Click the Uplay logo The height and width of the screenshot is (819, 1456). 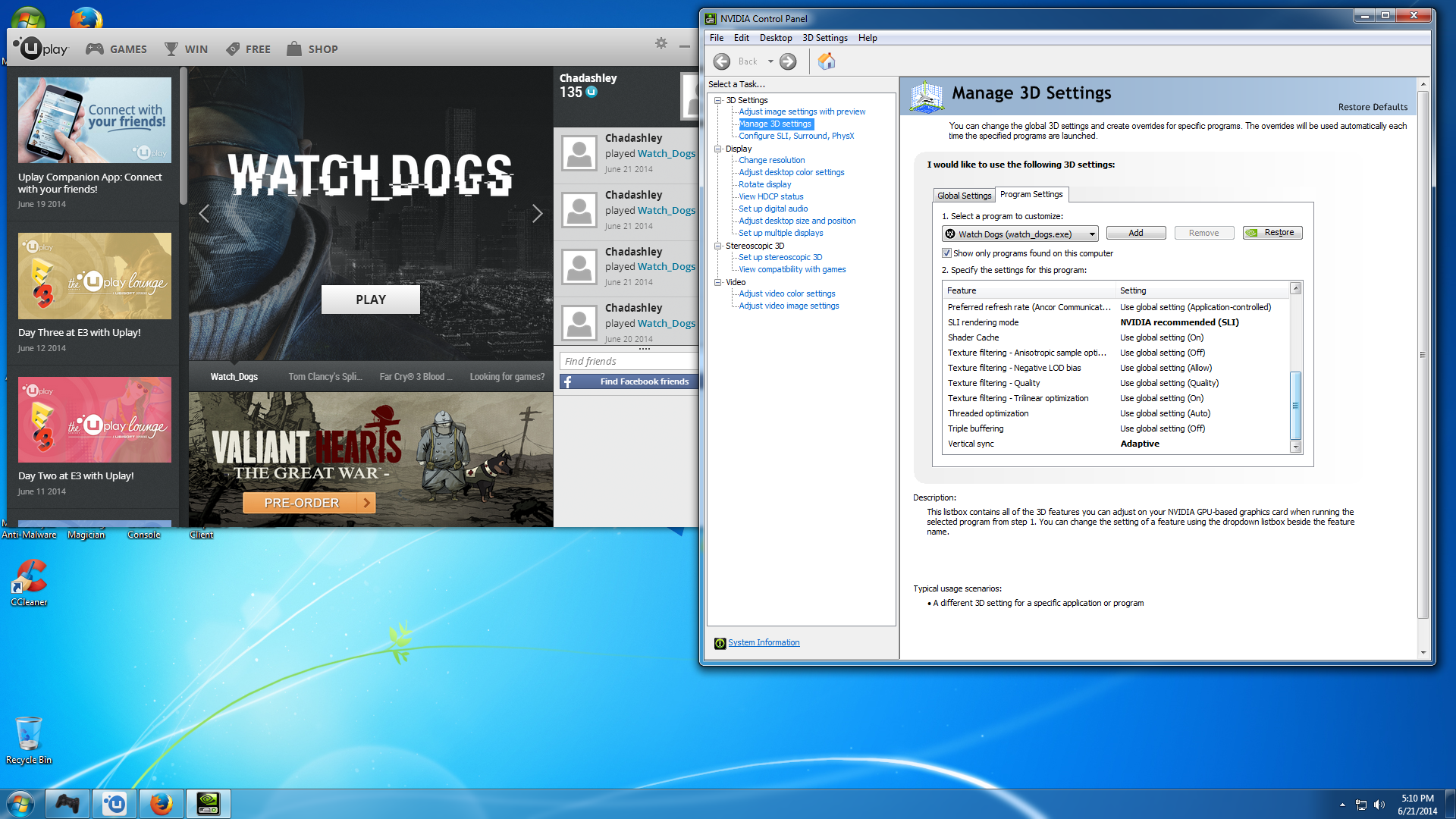pyautogui.click(x=41, y=49)
